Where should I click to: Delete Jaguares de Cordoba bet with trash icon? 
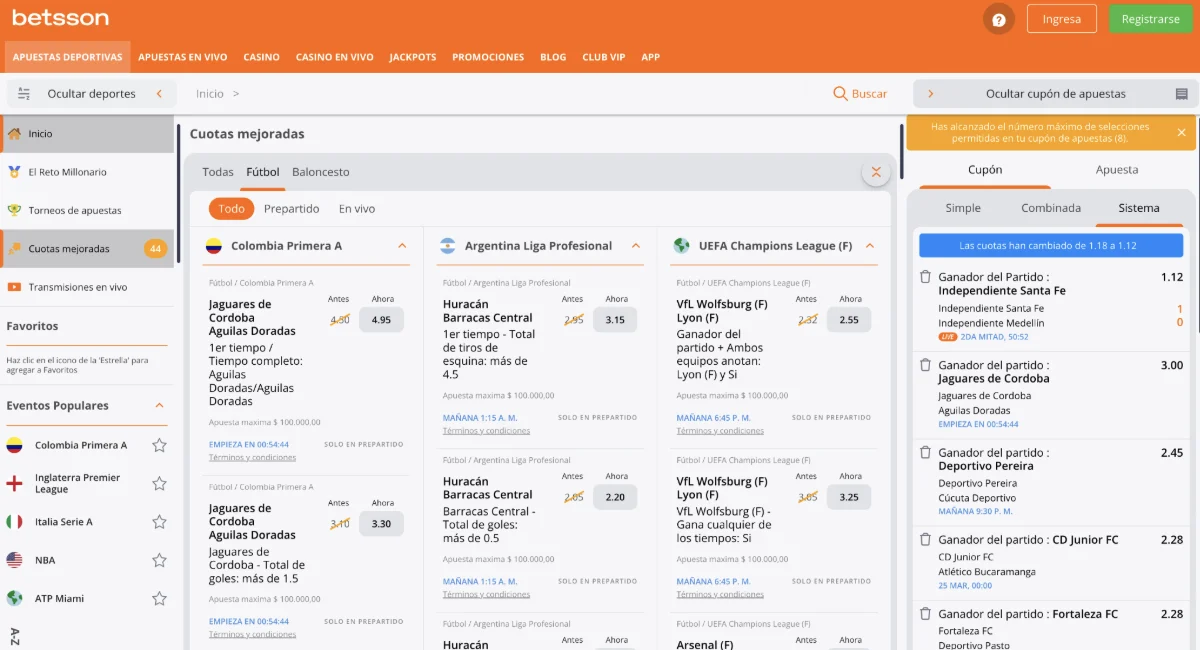(926, 365)
